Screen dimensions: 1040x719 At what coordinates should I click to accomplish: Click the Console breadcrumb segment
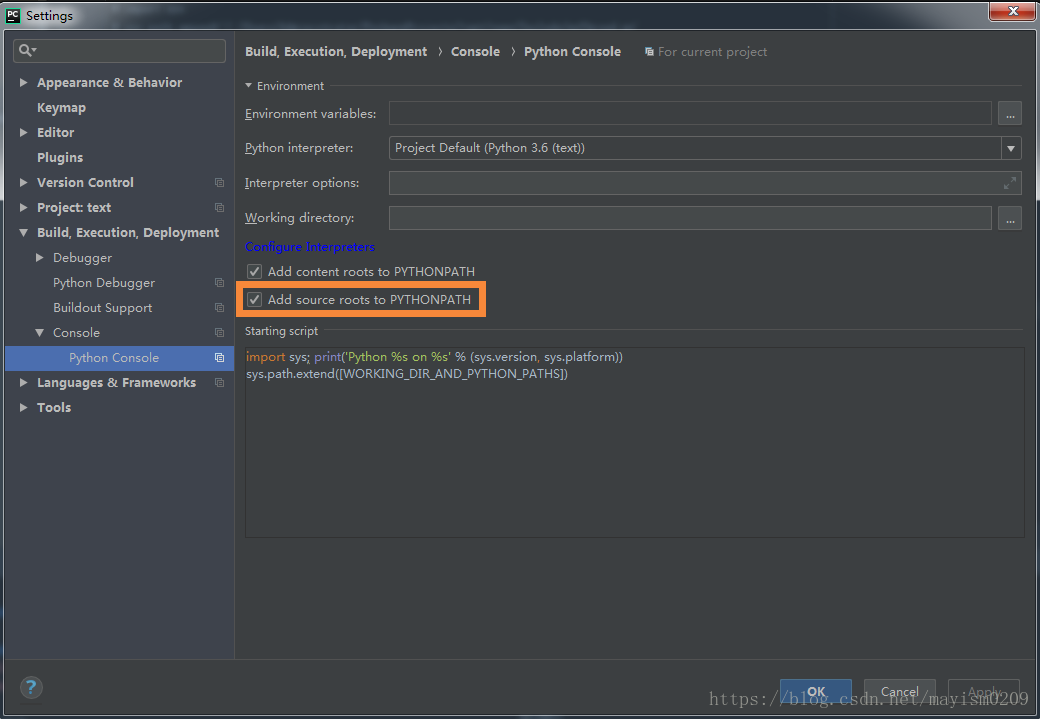tap(475, 52)
